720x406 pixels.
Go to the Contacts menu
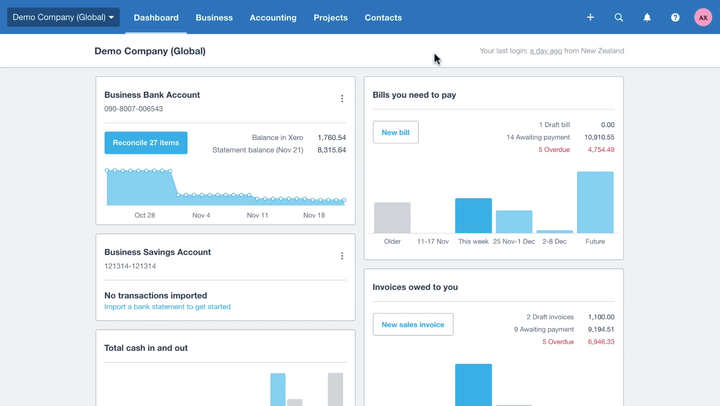click(x=383, y=17)
